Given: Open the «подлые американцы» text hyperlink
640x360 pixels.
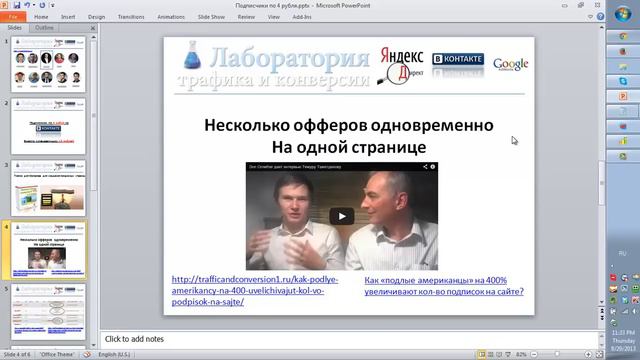Looking at the screenshot, I should 444,286.
